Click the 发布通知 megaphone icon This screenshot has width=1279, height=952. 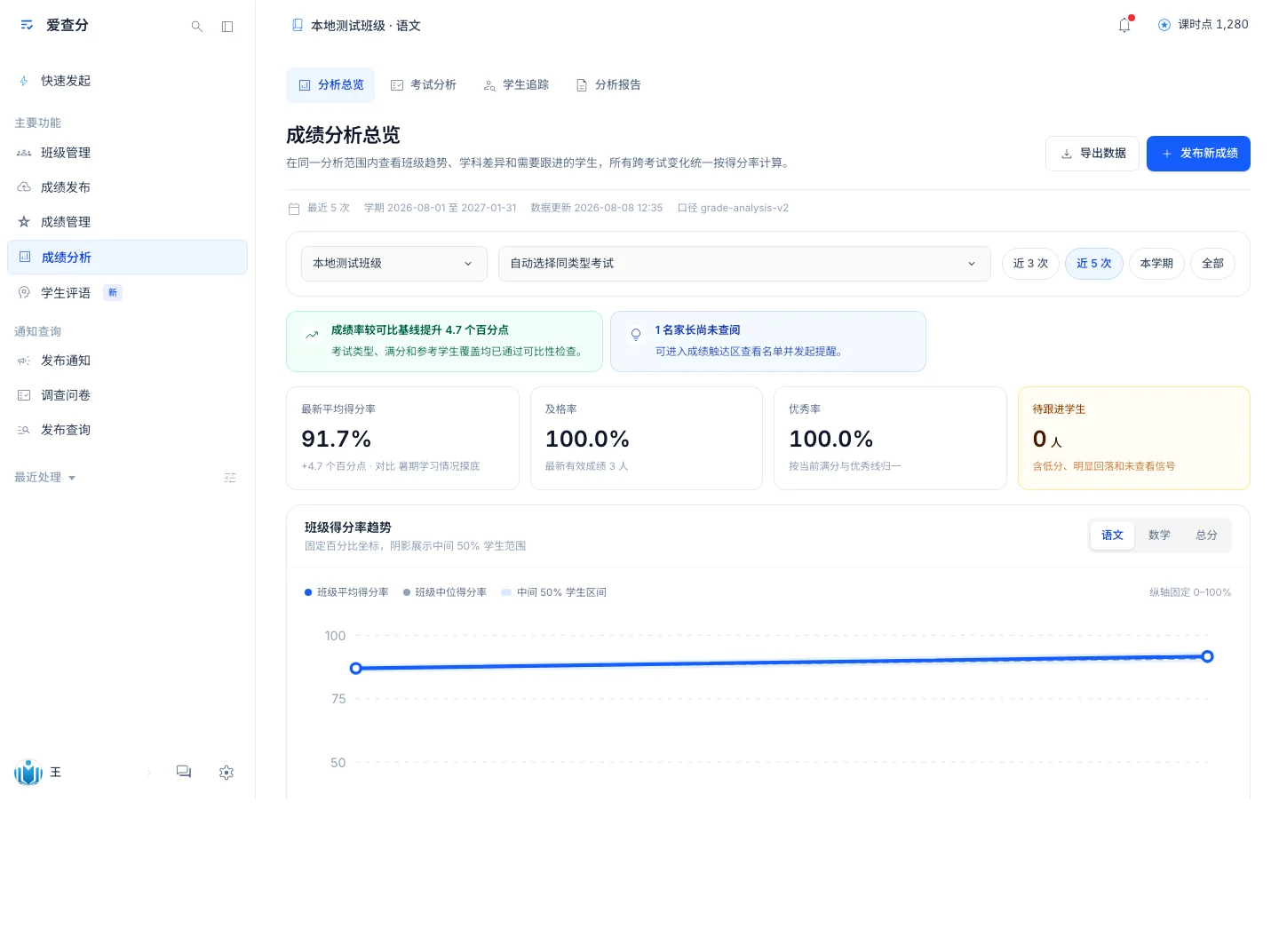(24, 361)
